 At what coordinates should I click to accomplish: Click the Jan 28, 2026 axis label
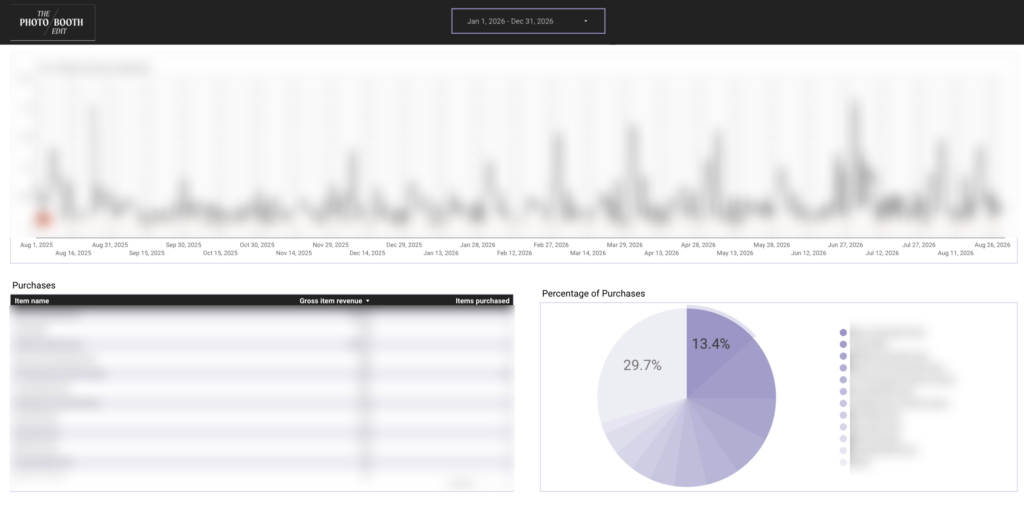(477, 245)
